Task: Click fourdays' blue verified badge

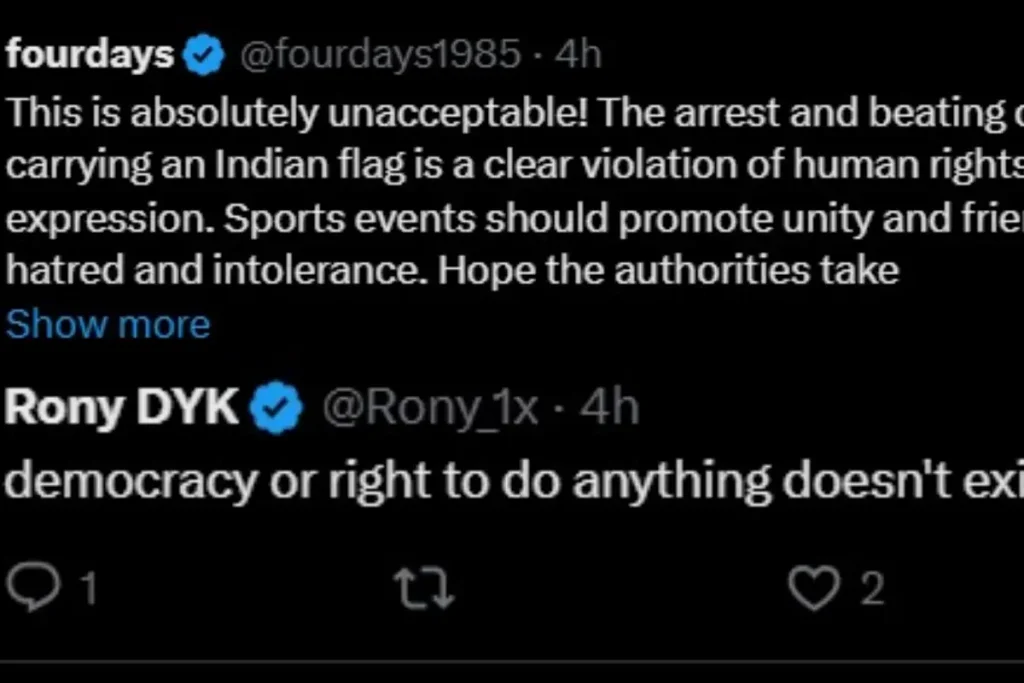Action: pyautogui.click(x=204, y=54)
